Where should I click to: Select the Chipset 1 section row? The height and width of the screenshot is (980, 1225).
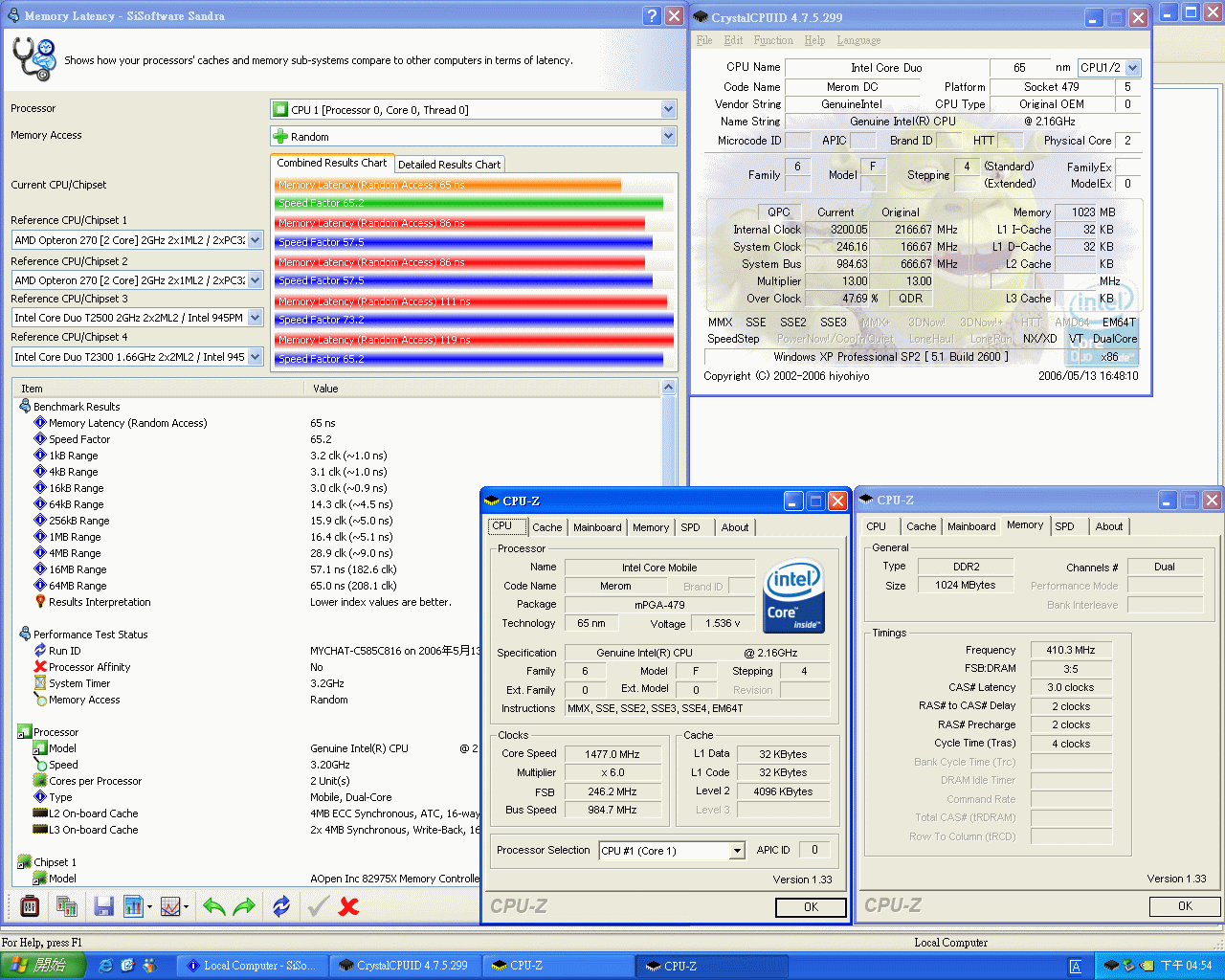point(55,862)
